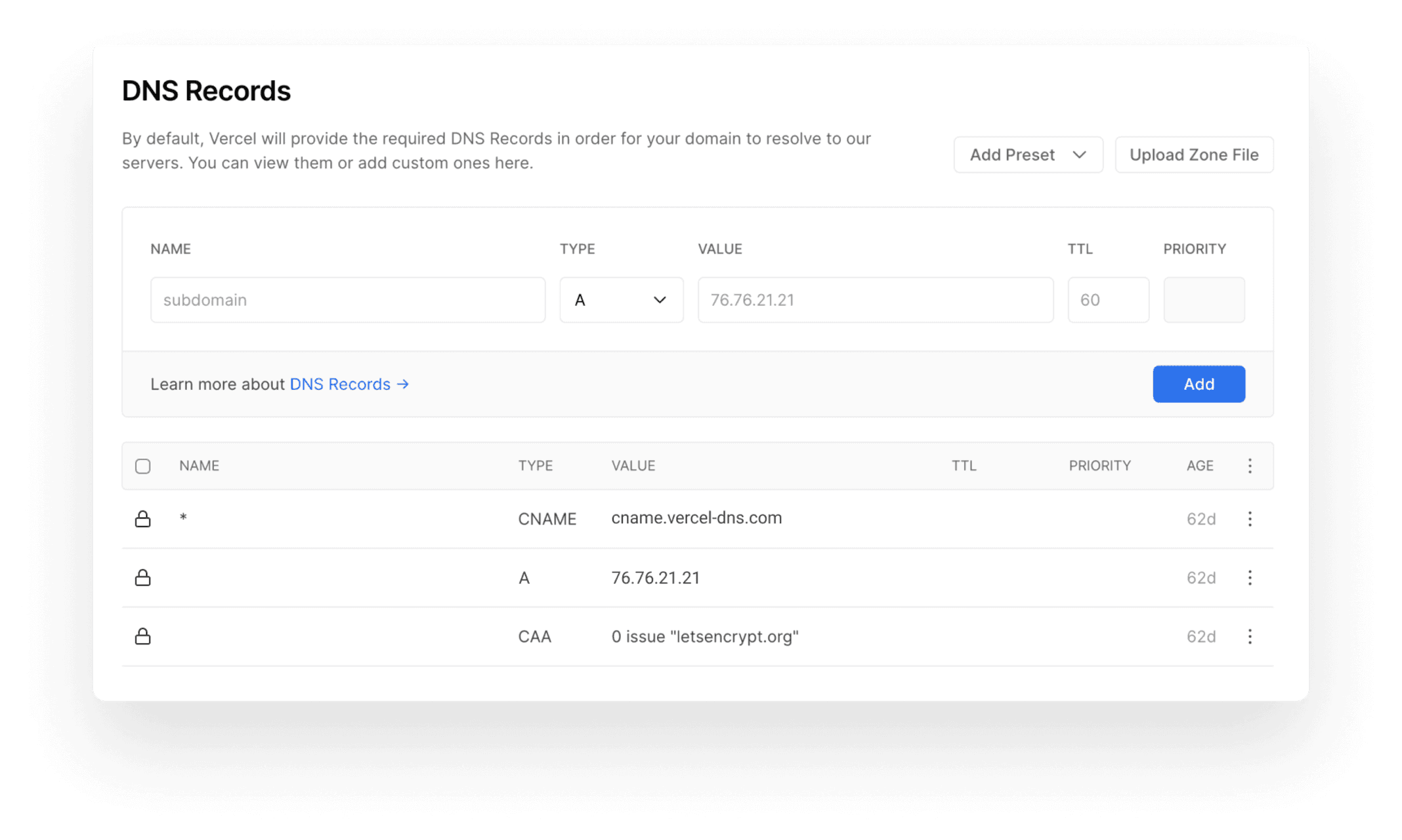This screenshot has width=1402, height=840.
Task: Click the NAME column header in the table
Action: [x=198, y=465]
